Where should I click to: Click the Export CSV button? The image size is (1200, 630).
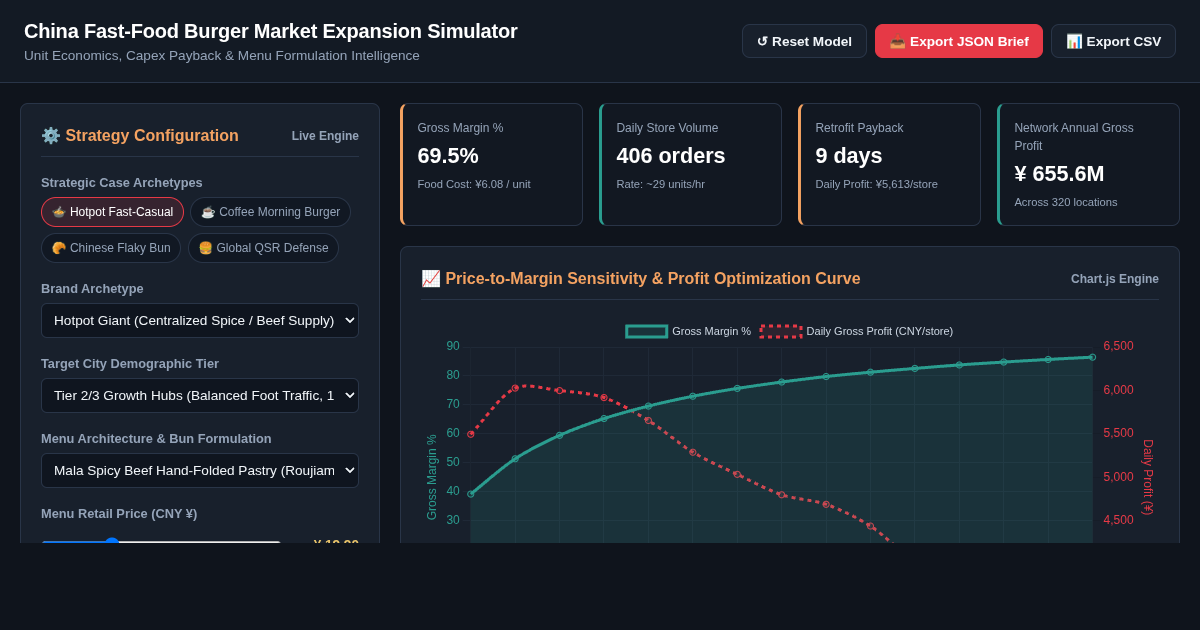(x=1113, y=41)
